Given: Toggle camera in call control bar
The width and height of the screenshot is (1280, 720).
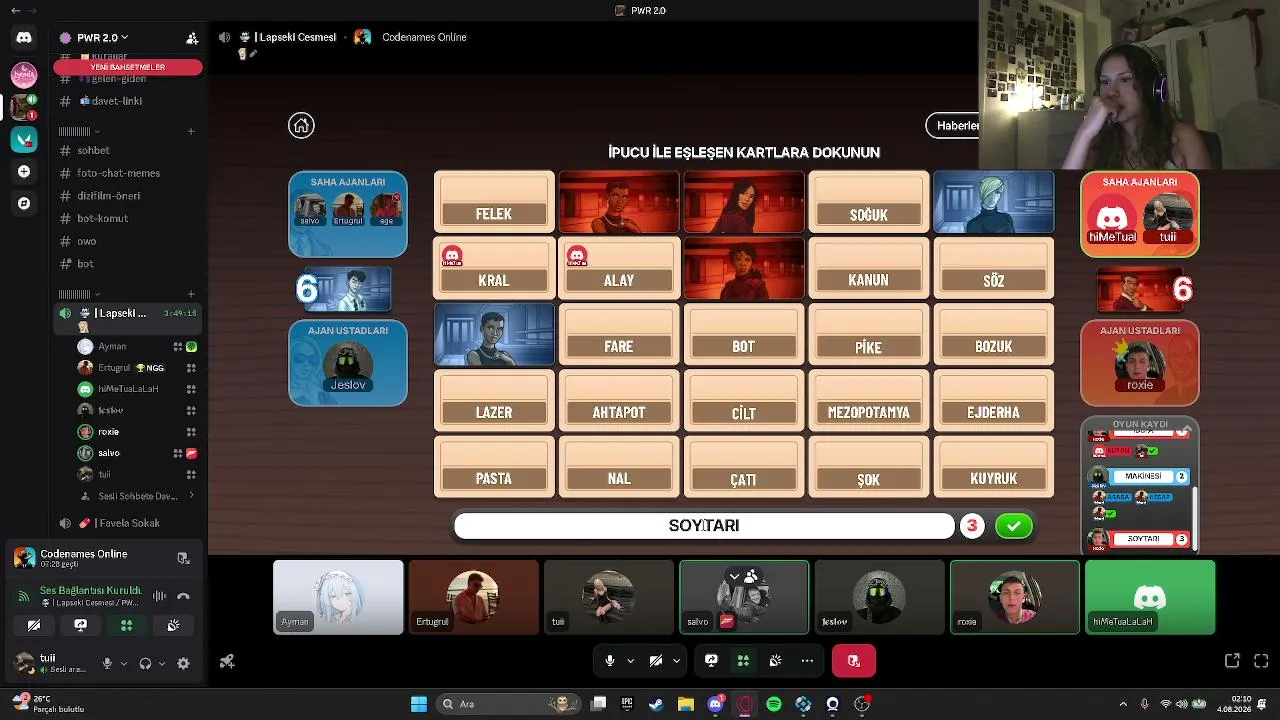Looking at the screenshot, I should [x=655, y=661].
